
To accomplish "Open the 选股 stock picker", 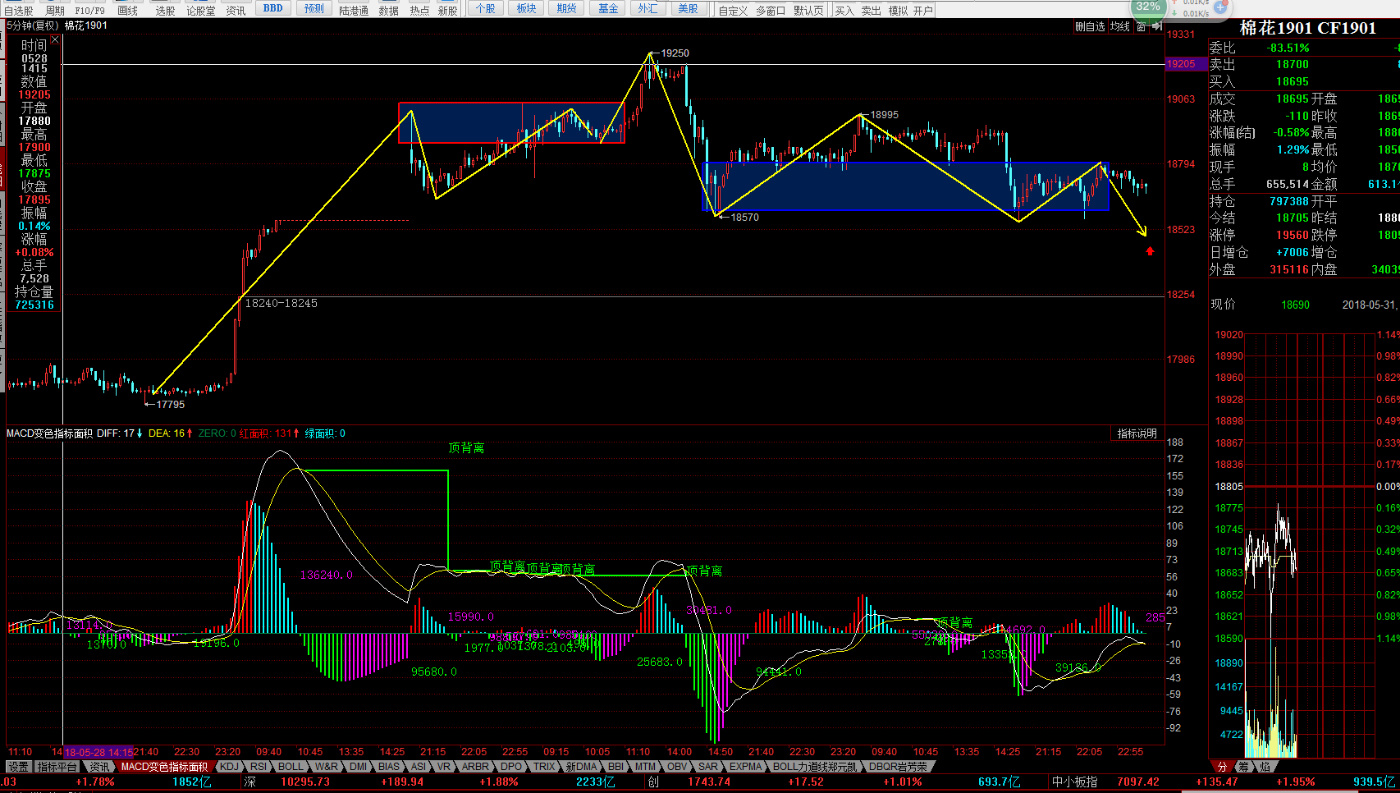I will tap(165, 10).
